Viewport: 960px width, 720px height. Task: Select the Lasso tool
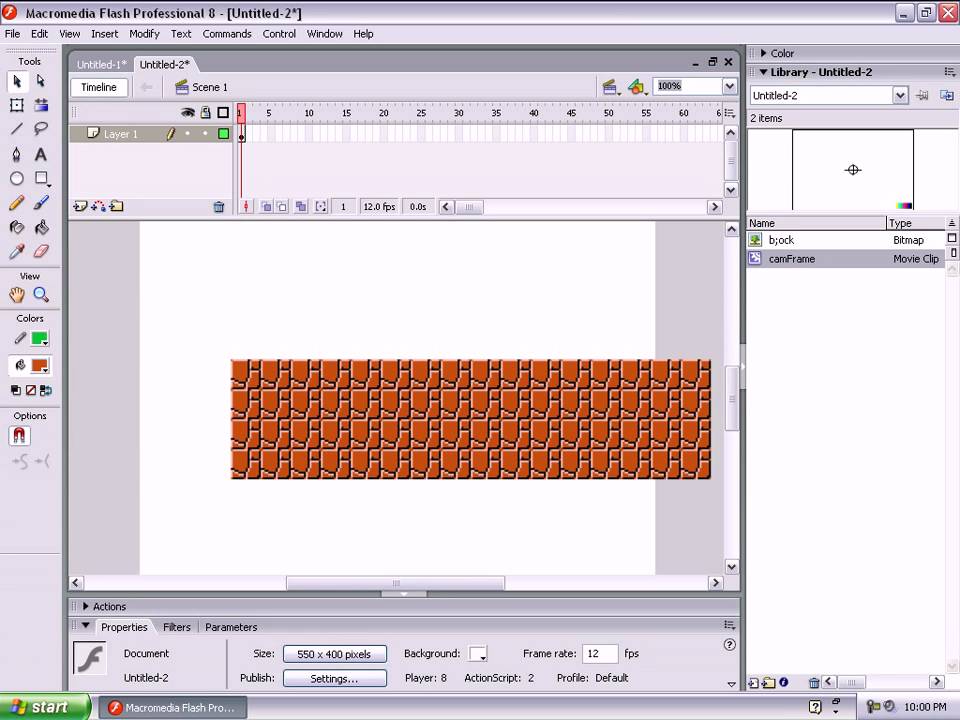click(x=41, y=129)
